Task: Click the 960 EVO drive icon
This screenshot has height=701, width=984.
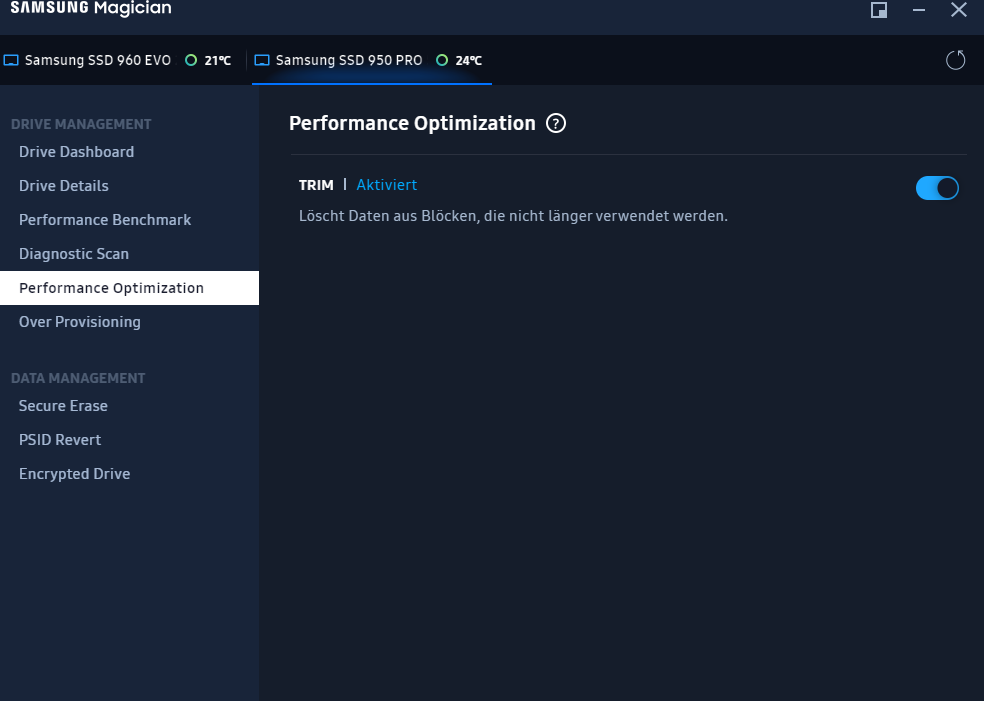Action: tap(11, 60)
